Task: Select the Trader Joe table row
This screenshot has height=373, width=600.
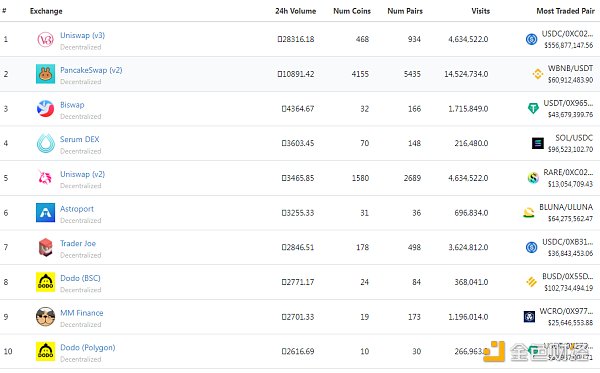Action: [x=300, y=247]
